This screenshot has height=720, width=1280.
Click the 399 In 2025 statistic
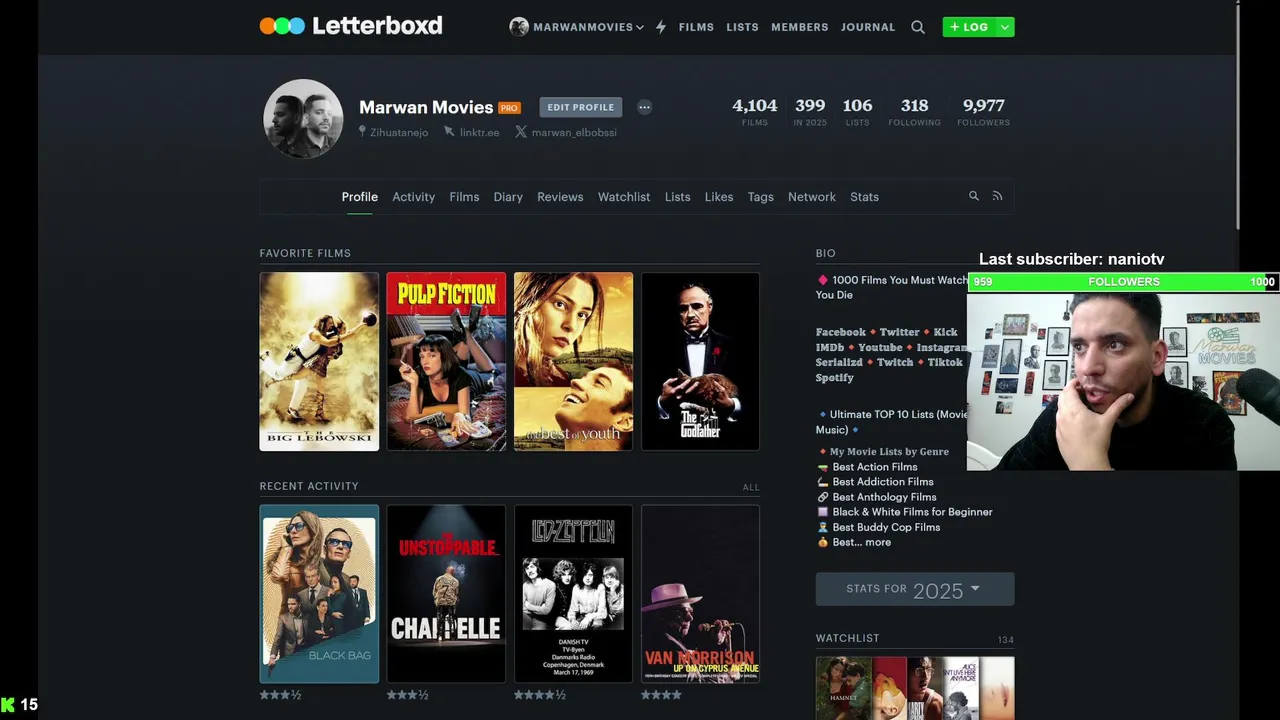pyautogui.click(x=810, y=111)
